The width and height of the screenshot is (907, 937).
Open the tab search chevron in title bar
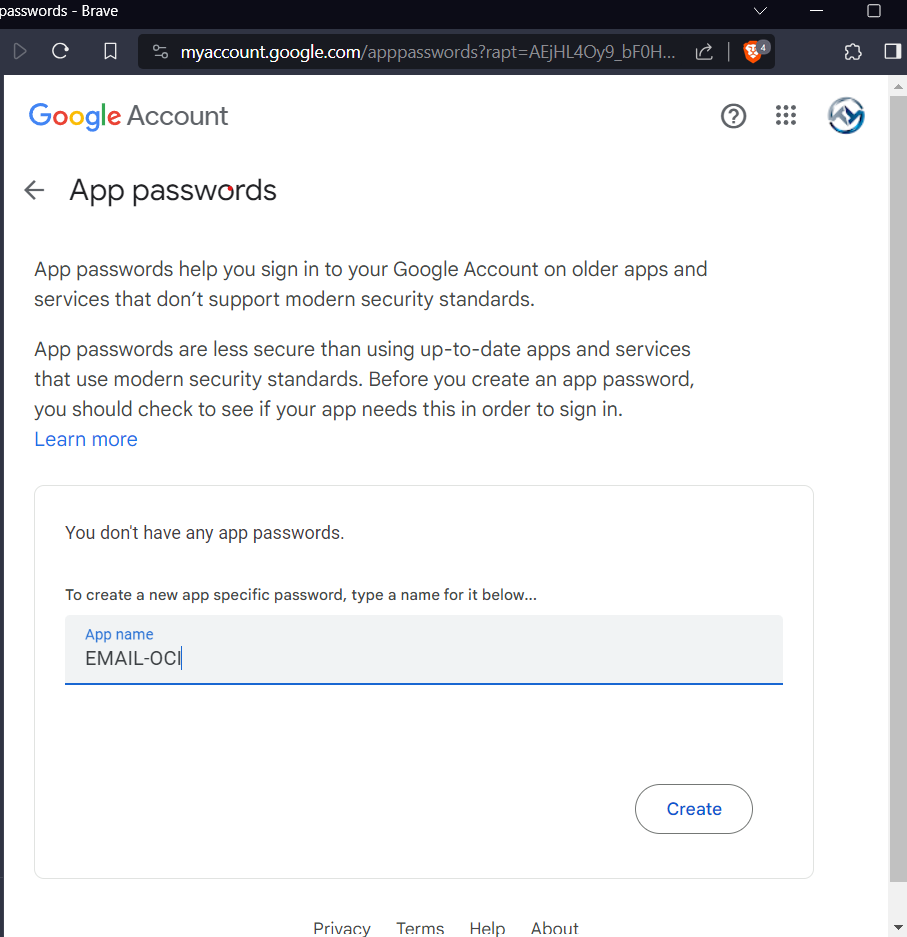(761, 11)
